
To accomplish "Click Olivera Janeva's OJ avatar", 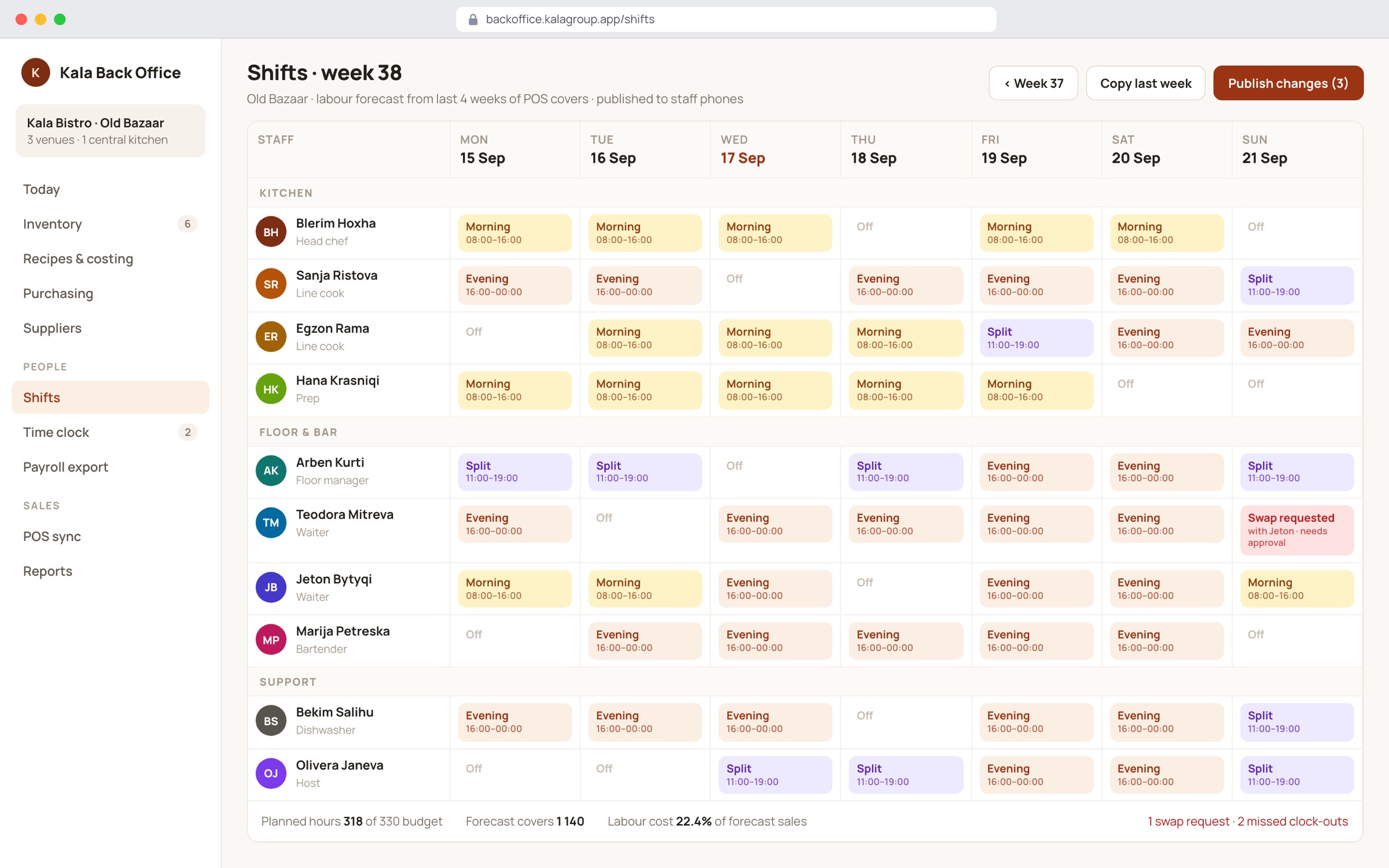I will pyautogui.click(x=271, y=774).
